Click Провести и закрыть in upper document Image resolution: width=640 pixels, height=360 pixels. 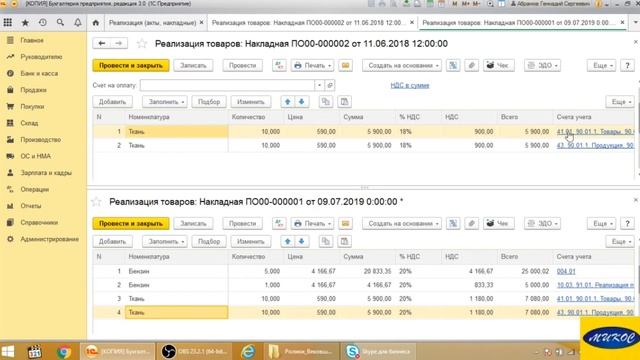click(x=131, y=65)
